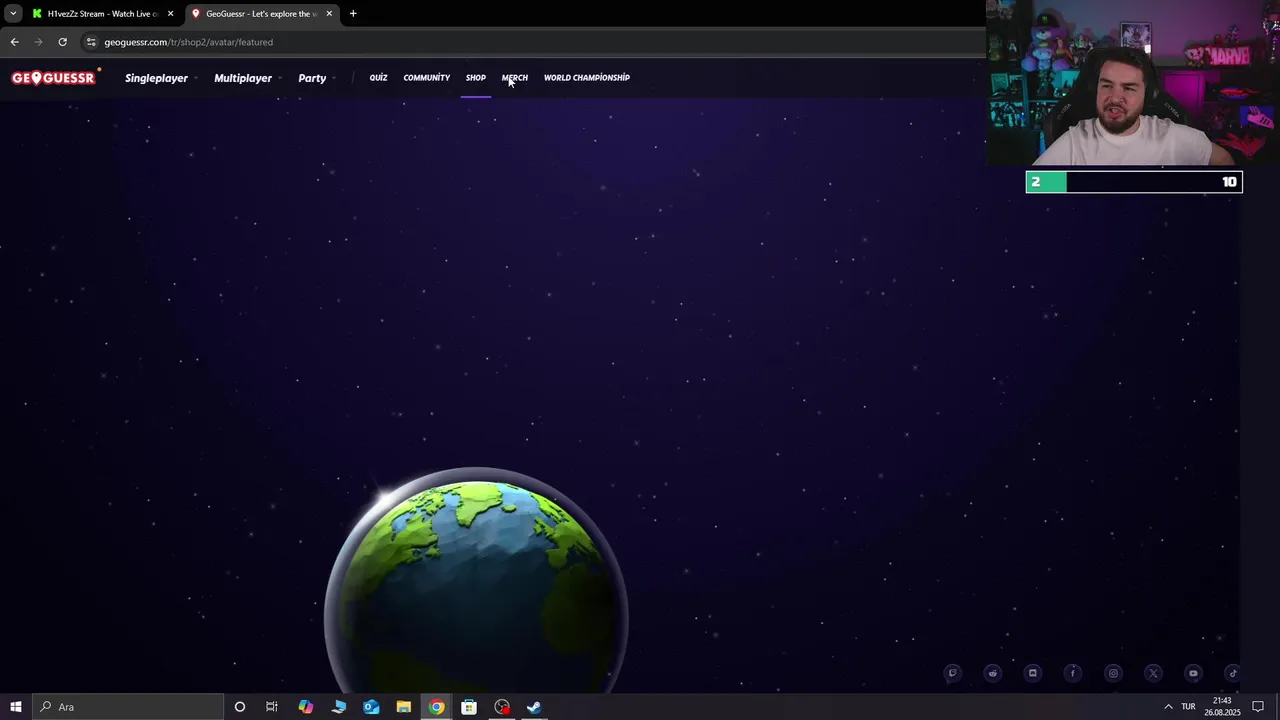The image size is (1280, 720).
Task: Go back with the browser back arrow
Action: [14, 42]
